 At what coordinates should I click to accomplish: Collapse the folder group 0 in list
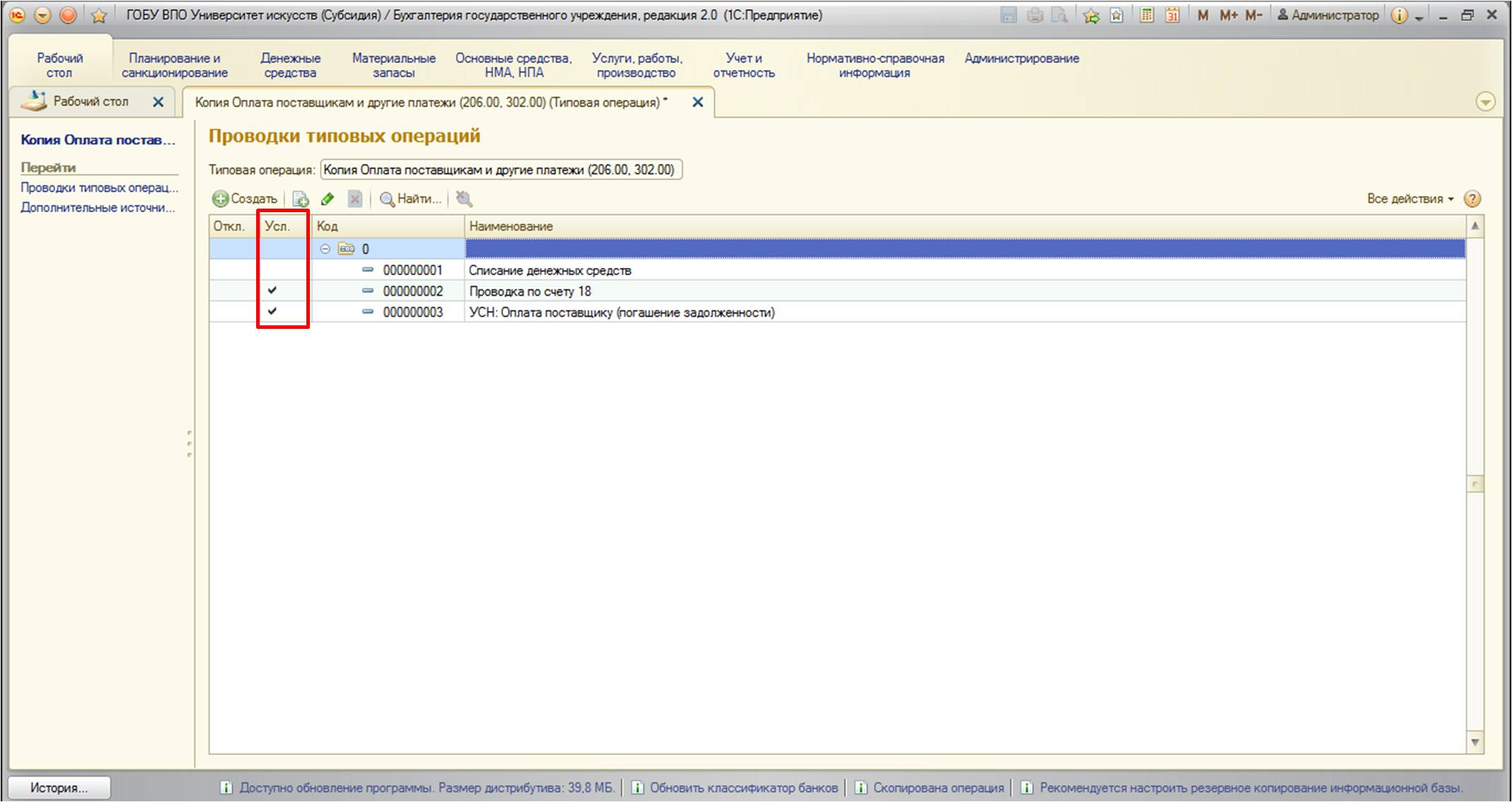point(325,249)
